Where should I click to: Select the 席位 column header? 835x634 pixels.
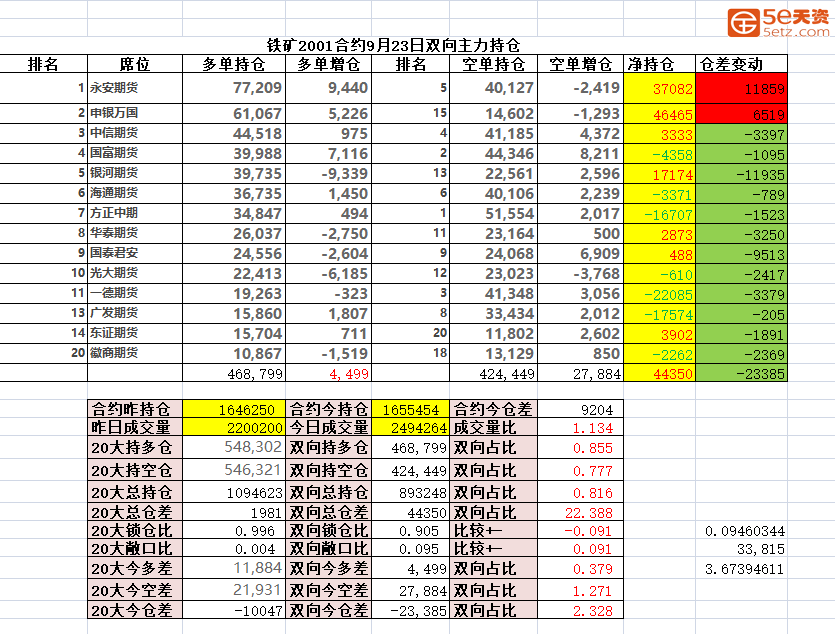tap(135, 64)
